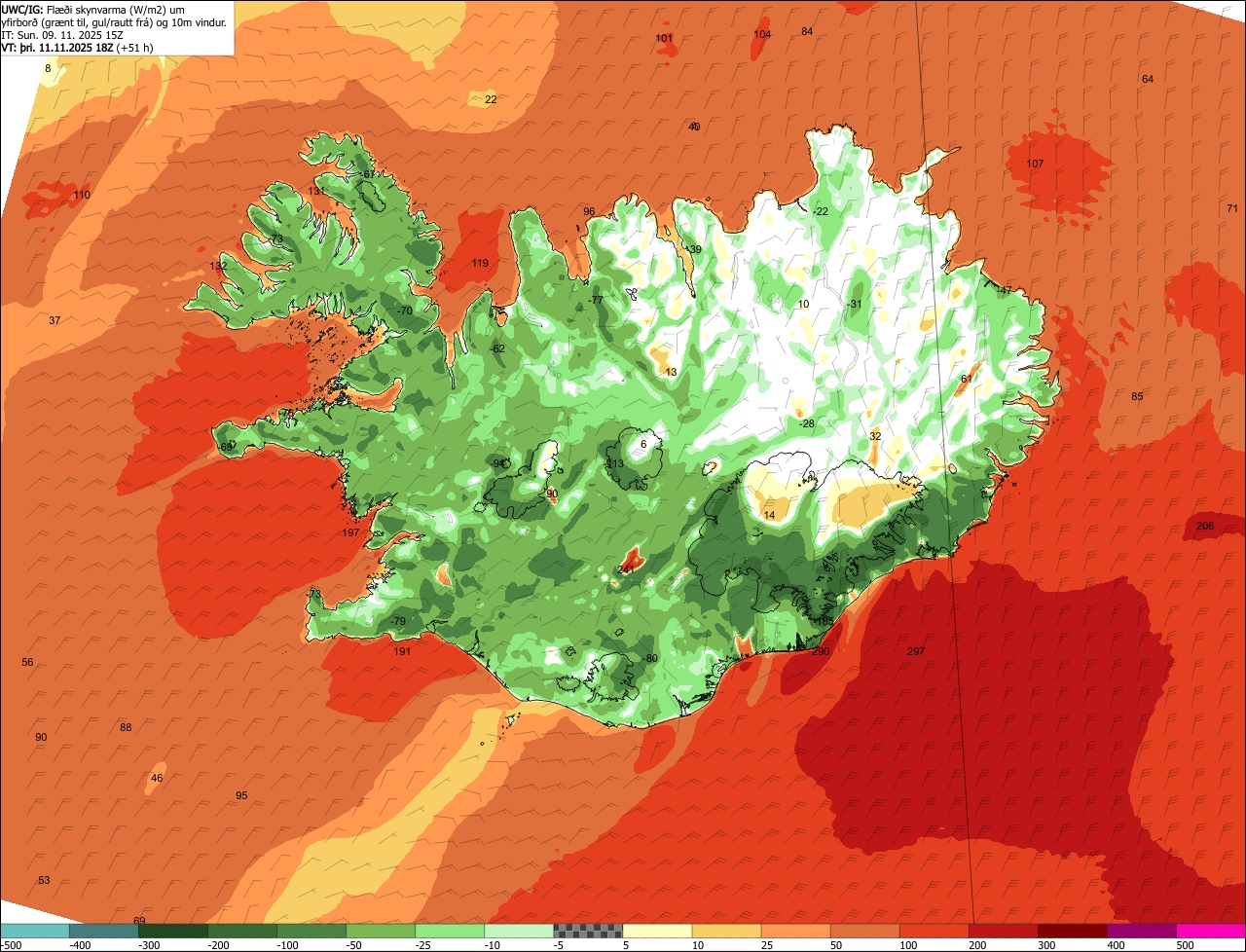Select the value -80 in south Iceland
This screenshot has width=1246, height=952.
point(650,658)
